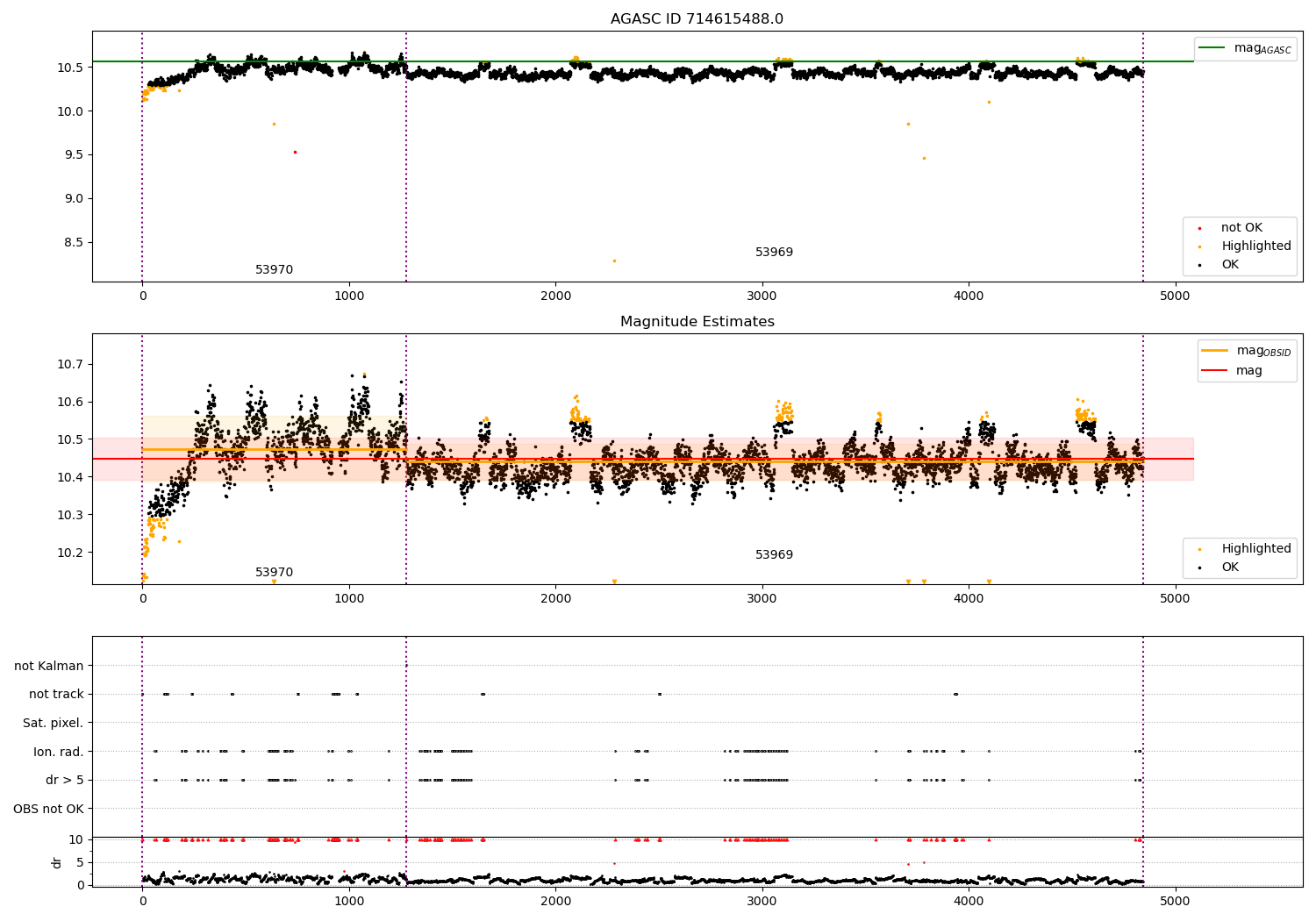The height and width of the screenshot is (921, 1316).
Task: Click the 9.5 y-axis tick in top plot
Action: [72, 155]
